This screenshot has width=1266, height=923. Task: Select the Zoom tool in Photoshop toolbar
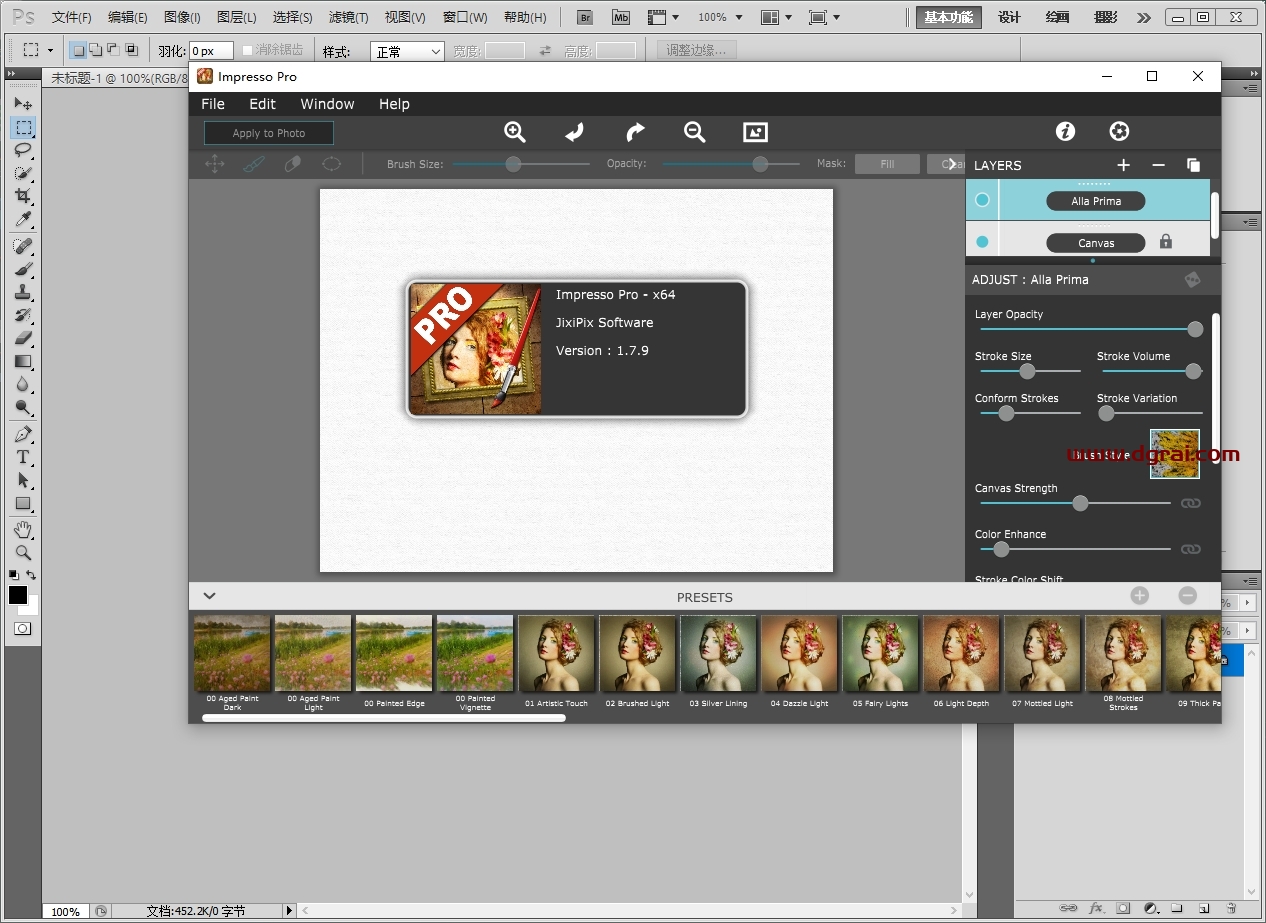[23, 552]
